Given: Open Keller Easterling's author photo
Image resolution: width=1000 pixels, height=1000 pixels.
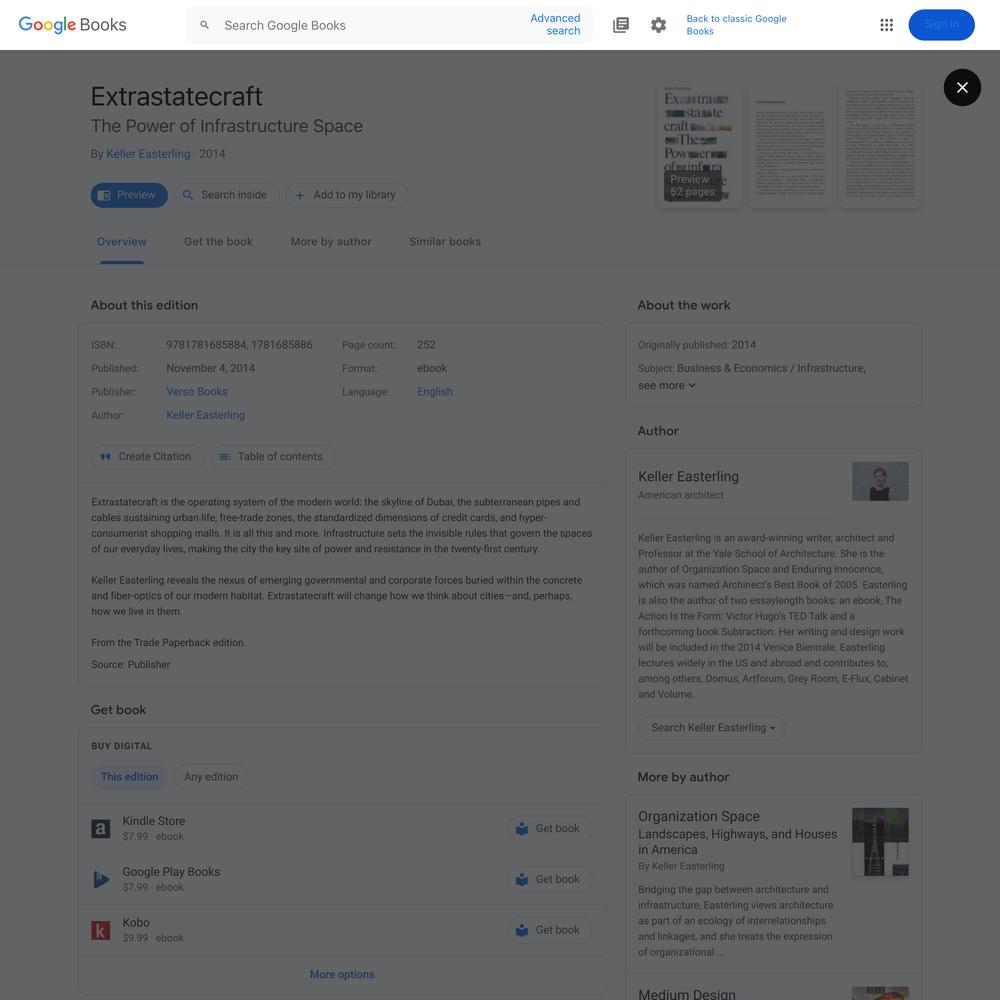Looking at the screenshot, I should [880, 481].
